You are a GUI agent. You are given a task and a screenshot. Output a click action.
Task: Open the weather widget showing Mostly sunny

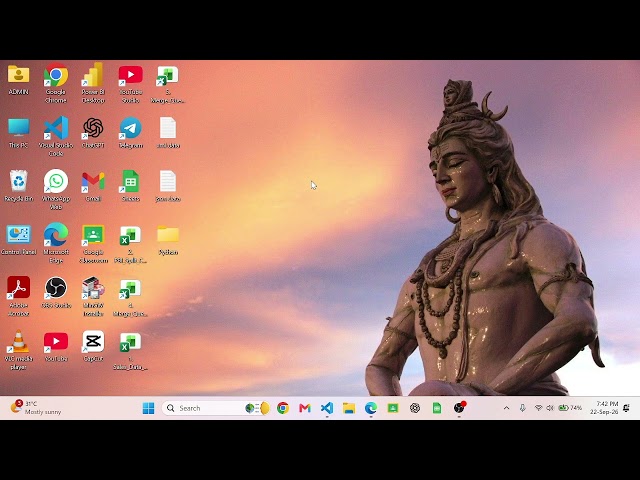[x=36, y=408]
